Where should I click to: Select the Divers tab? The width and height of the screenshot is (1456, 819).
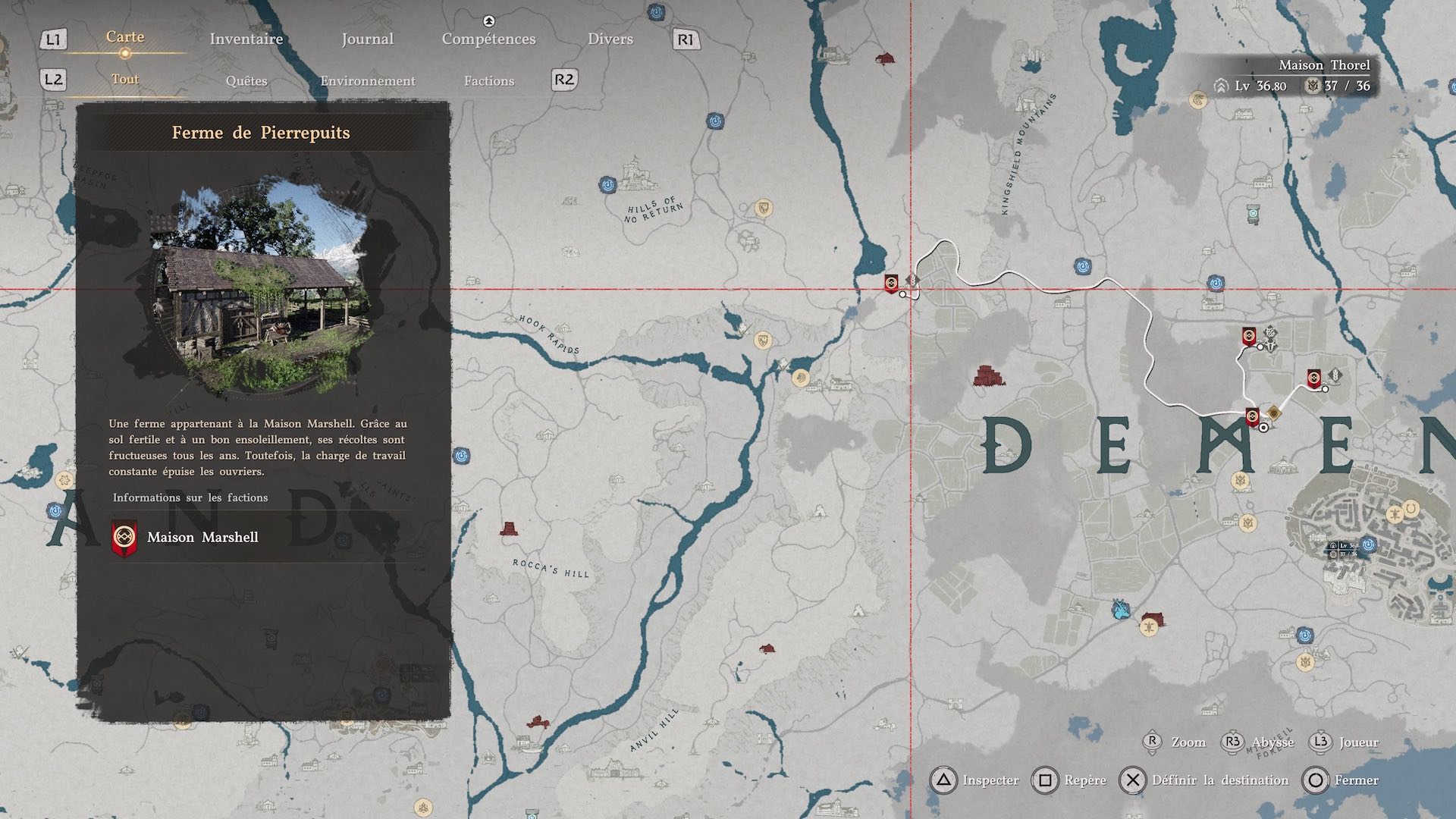[610, 39]
